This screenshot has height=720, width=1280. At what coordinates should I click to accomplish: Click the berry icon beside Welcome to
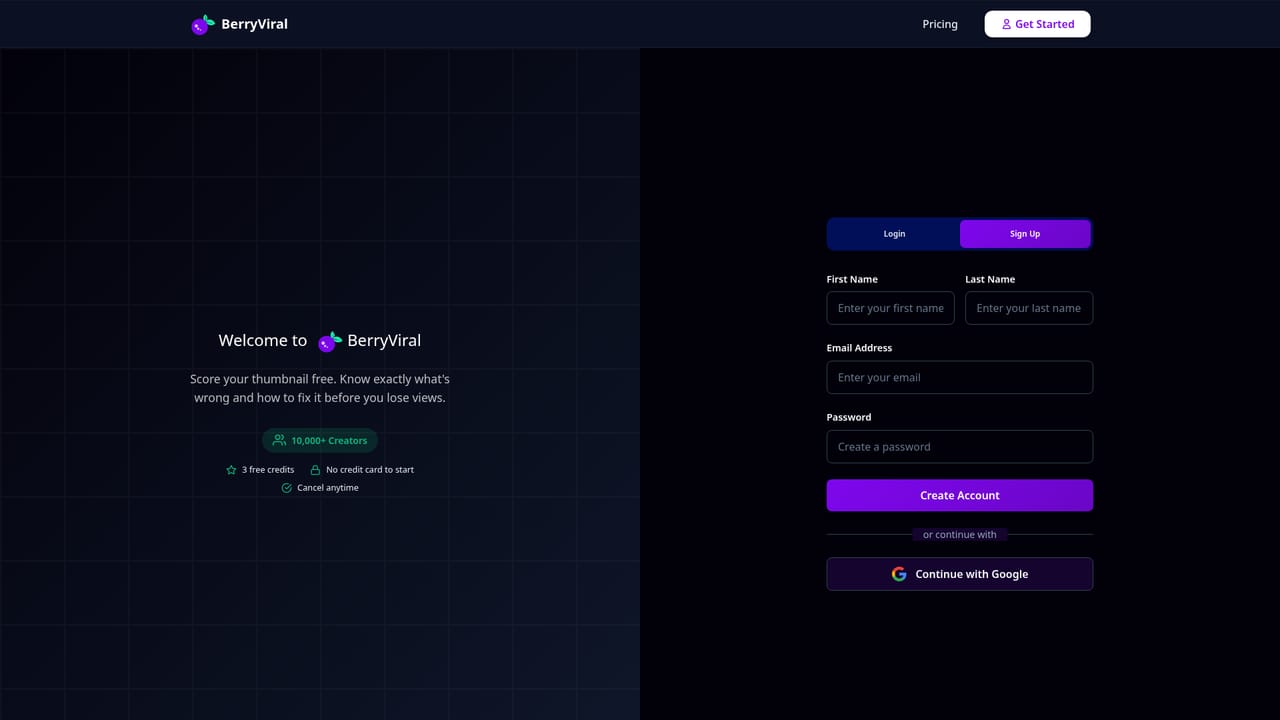coord(330,341)
